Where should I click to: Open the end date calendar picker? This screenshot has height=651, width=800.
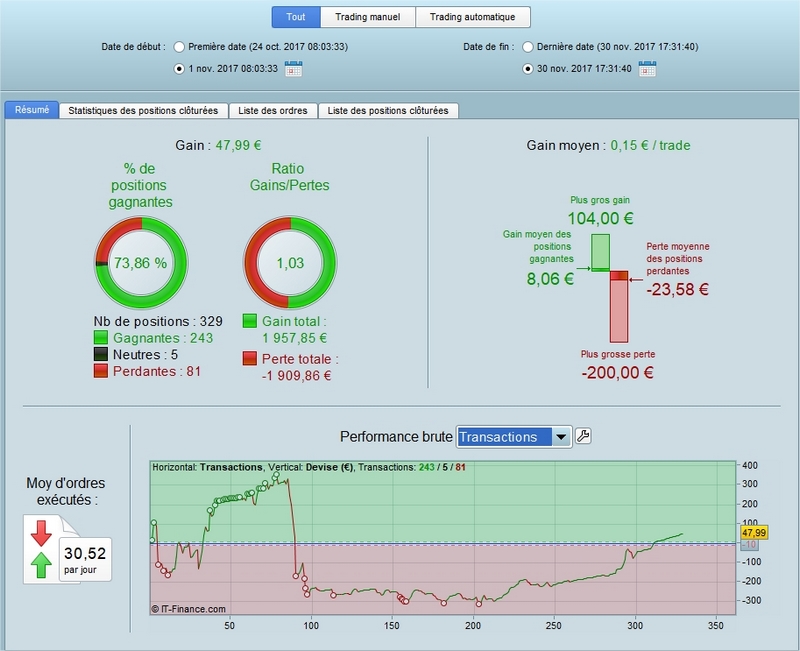click(x=647, y=68)
